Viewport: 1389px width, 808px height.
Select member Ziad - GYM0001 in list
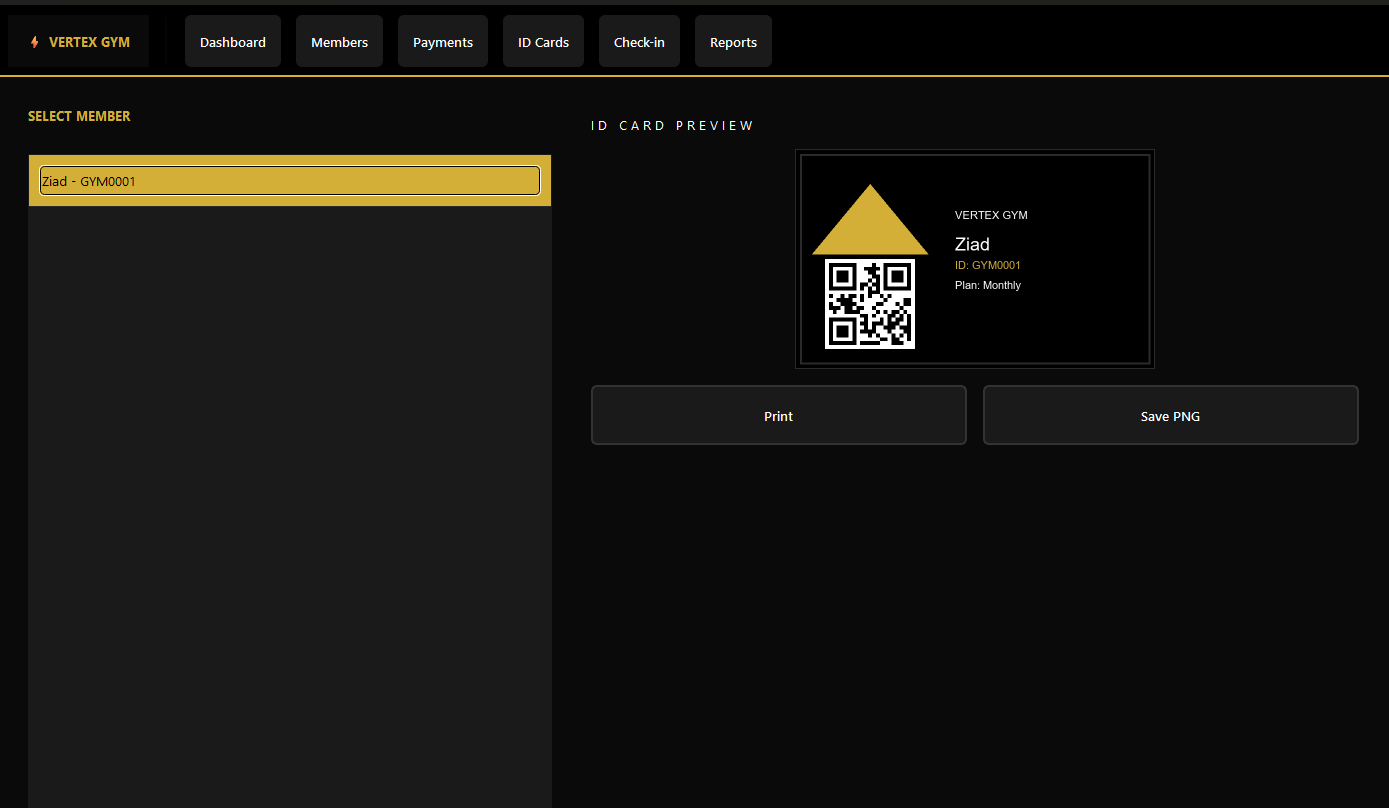coord(290,181)
